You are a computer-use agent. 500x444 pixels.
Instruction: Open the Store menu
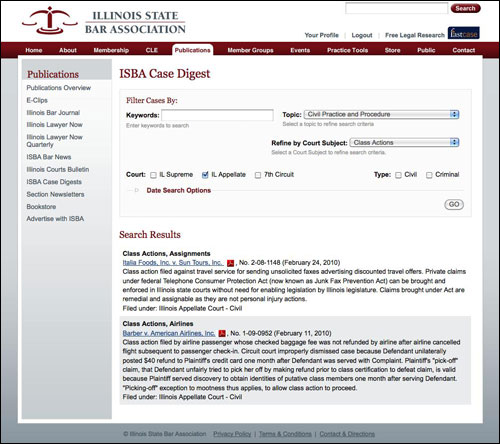[x=392, y=50]
